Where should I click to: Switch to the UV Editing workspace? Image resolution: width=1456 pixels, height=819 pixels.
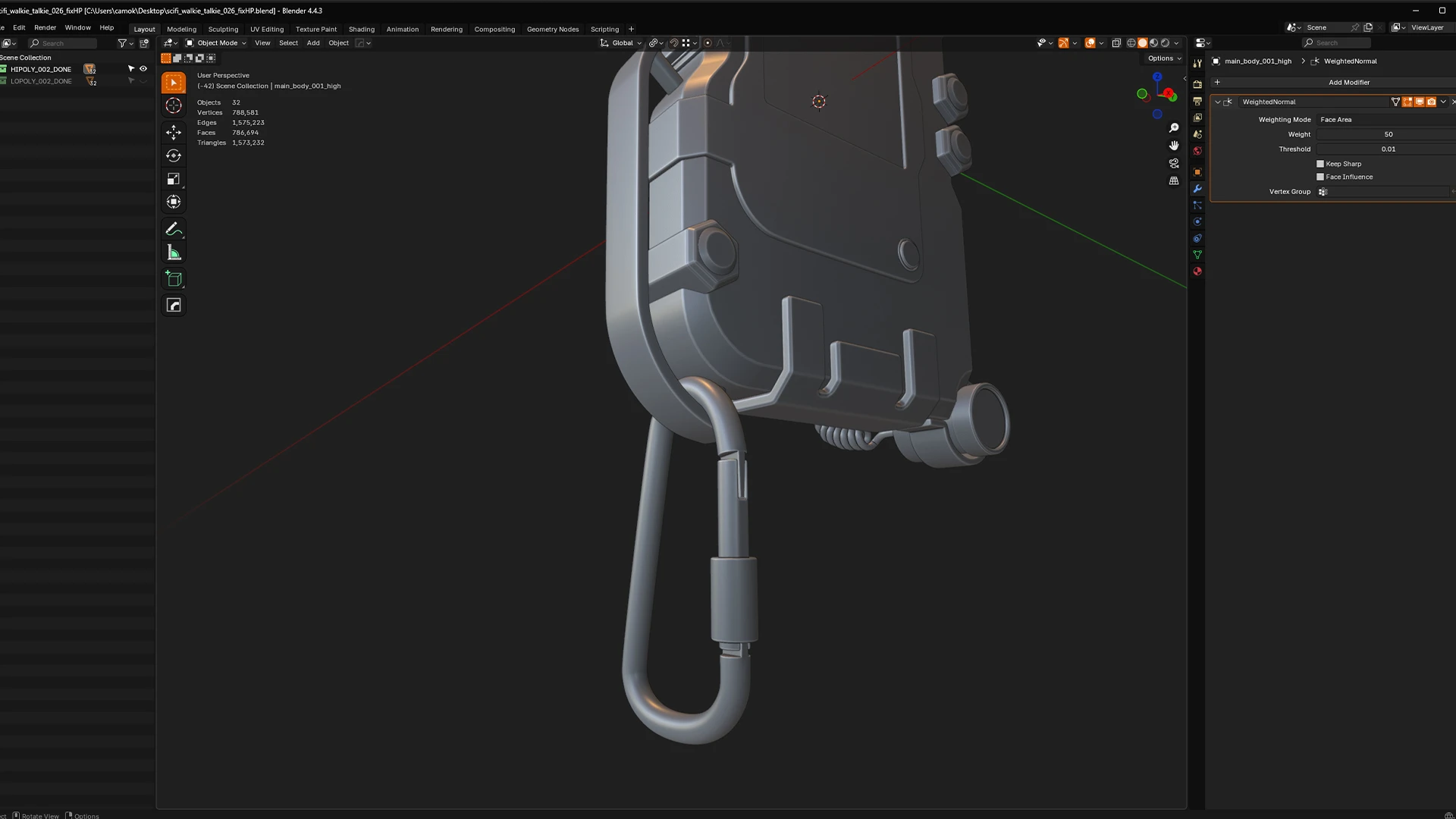point(267,30)
